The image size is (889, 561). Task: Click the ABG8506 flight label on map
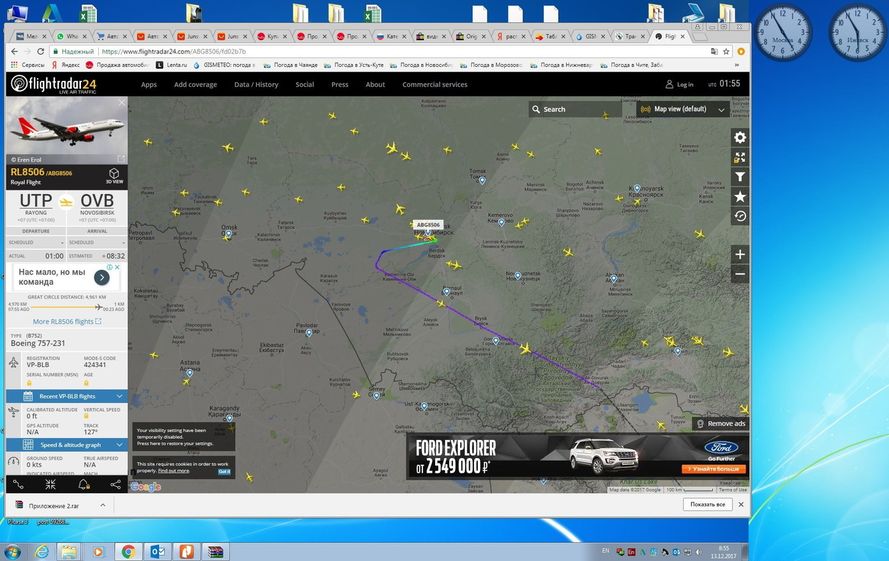tap(428, 225)
